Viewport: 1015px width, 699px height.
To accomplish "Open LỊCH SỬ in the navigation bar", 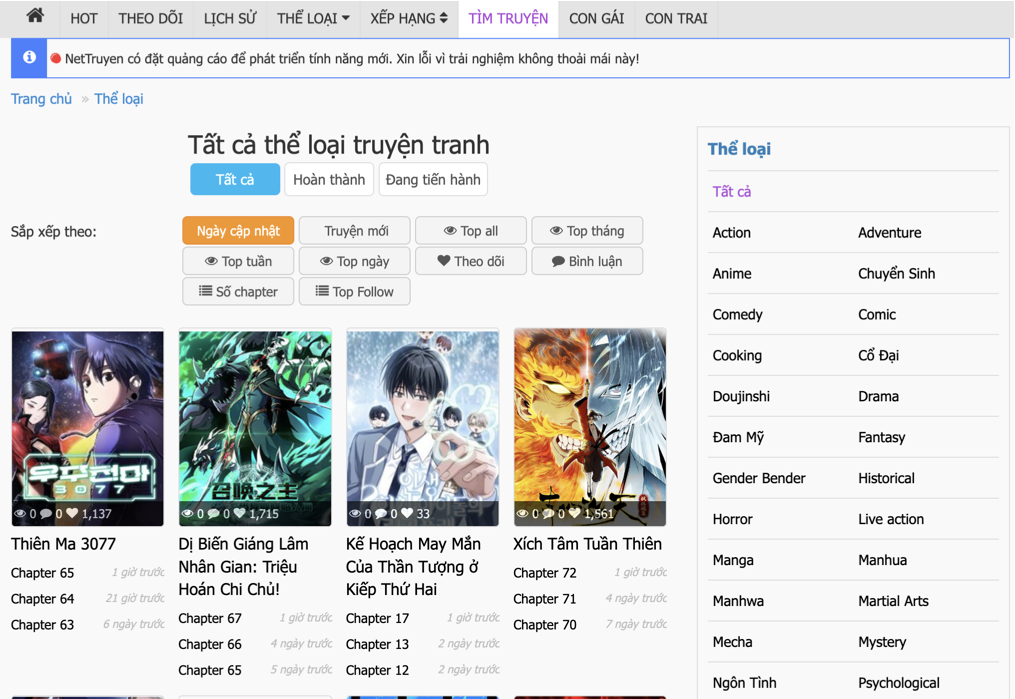I will click(230, 19).
